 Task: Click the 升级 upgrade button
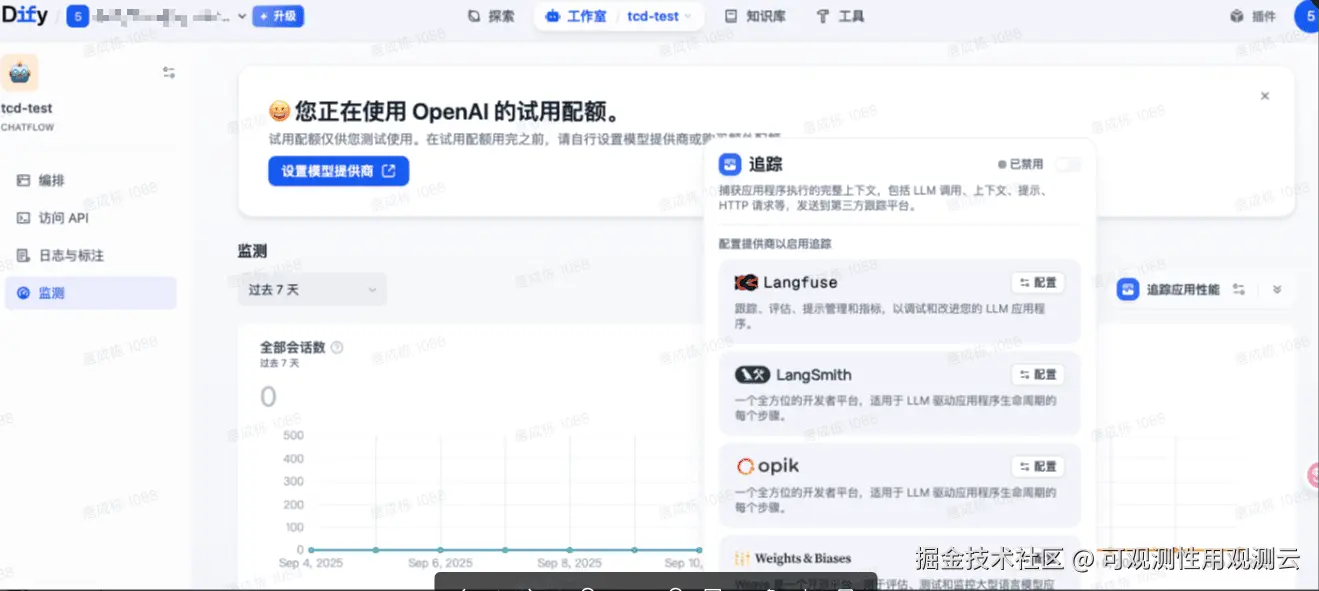[x=278, y=16]
